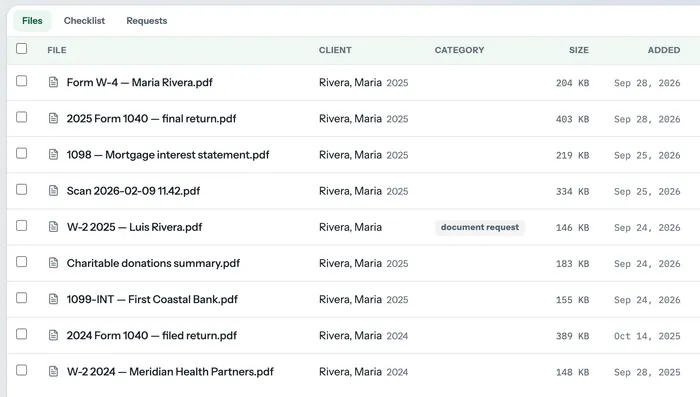Click client Rivera, Maria 2025 in Form W-4 row

(x=363, y=83)
